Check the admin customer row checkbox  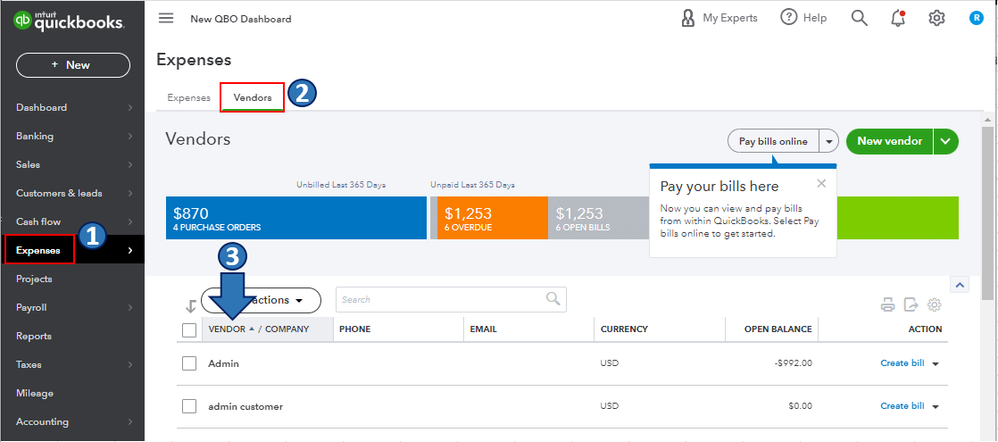[189, 407]
